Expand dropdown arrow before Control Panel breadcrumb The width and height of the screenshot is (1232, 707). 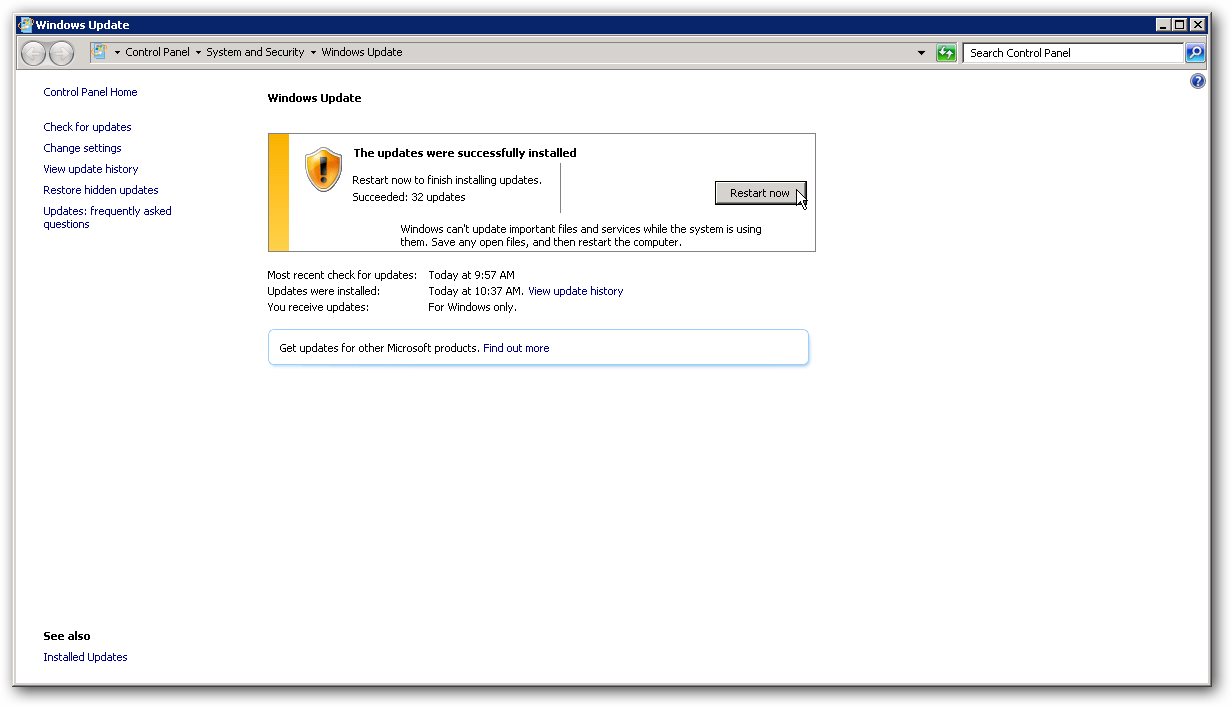(117, 53)
